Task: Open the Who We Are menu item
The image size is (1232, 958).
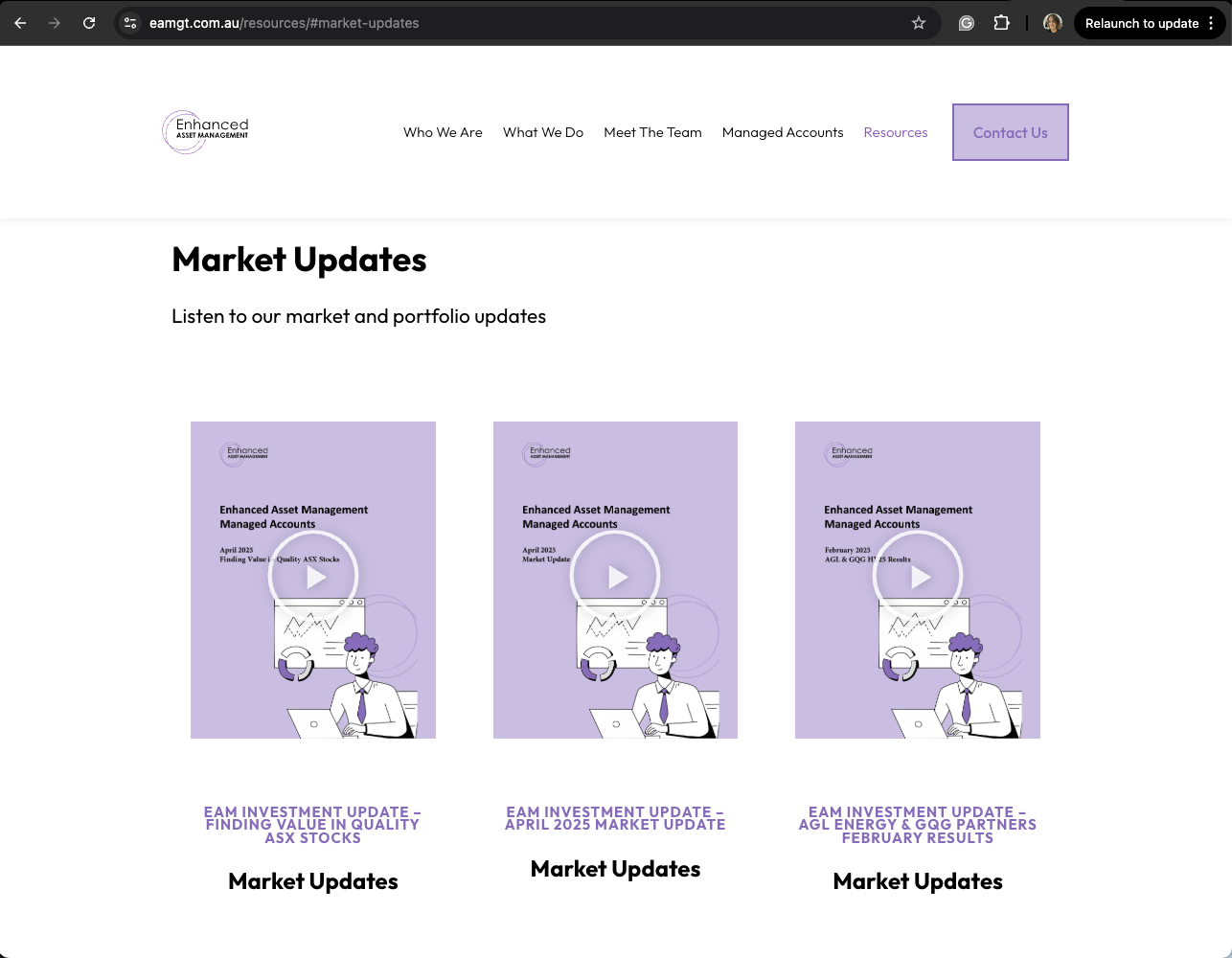Action: pos(443,132)
